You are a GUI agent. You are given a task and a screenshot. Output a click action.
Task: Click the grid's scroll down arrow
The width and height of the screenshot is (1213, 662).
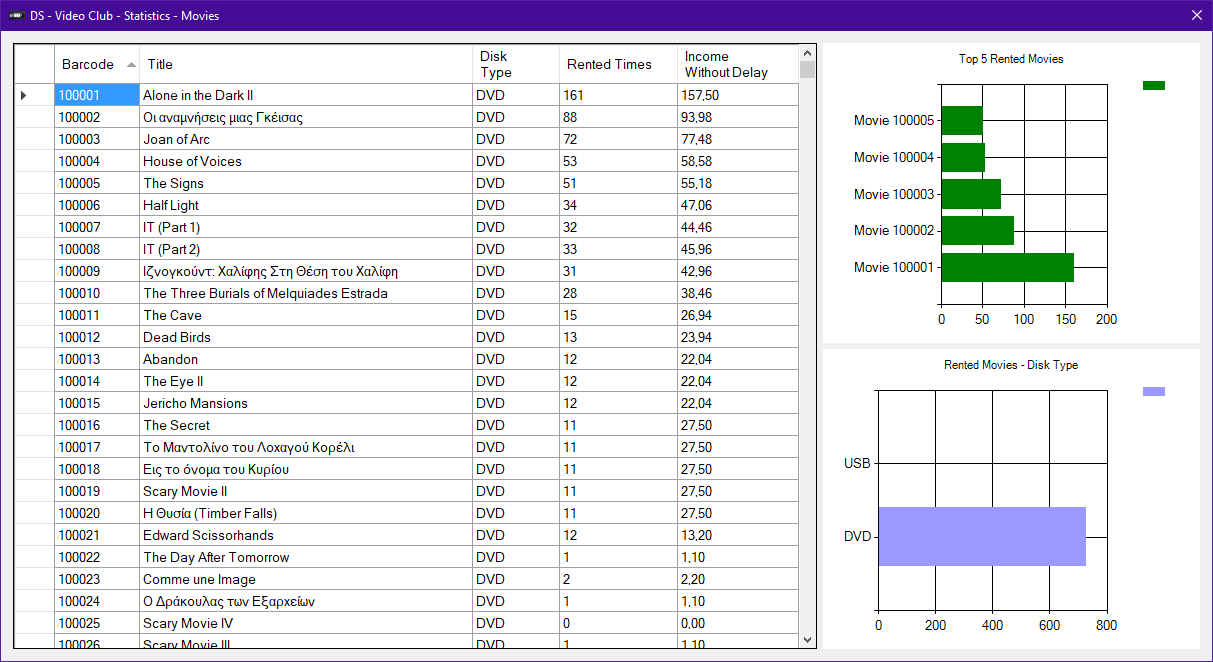[x=807, y=640]
